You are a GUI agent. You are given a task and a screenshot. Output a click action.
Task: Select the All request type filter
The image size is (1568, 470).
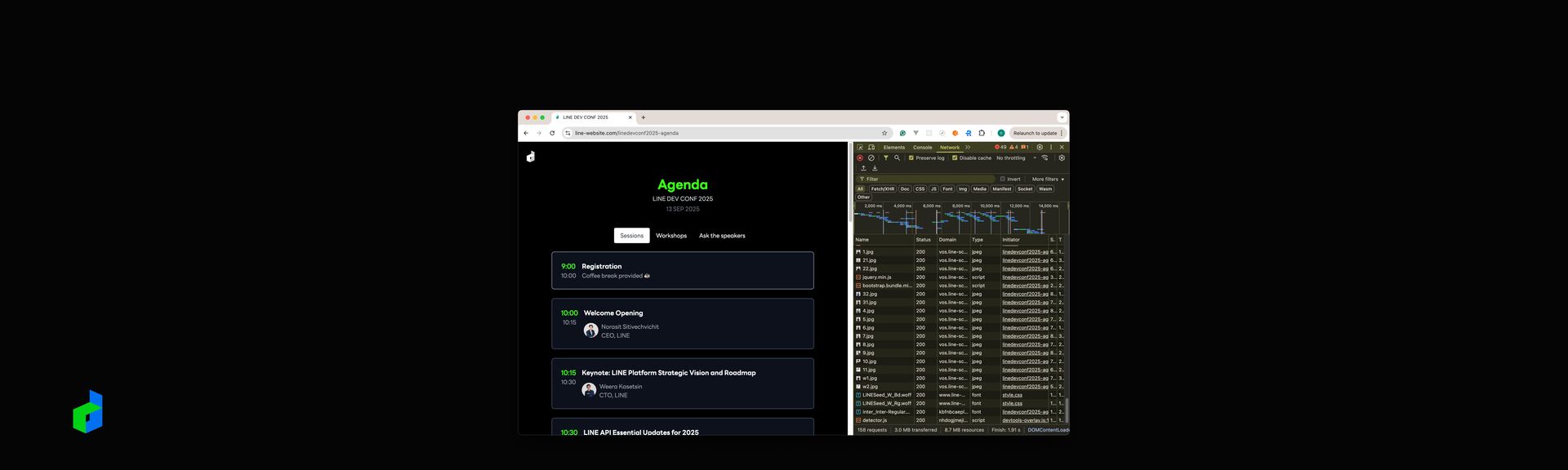[860, 188]
